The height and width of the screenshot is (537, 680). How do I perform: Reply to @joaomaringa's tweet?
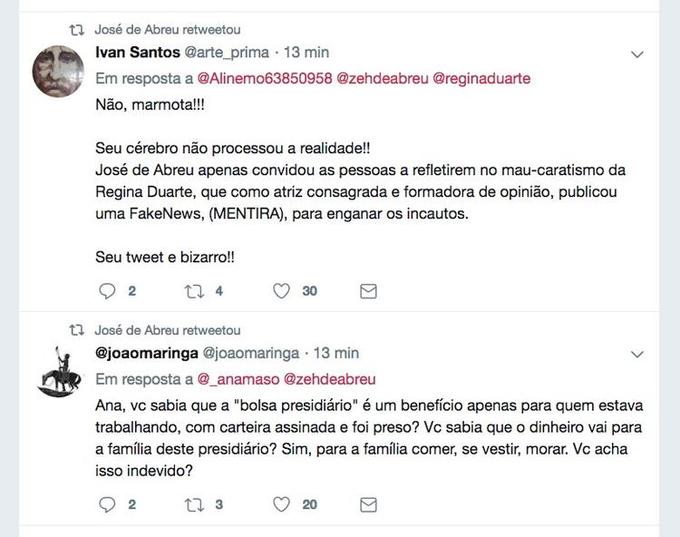(108, 505)
